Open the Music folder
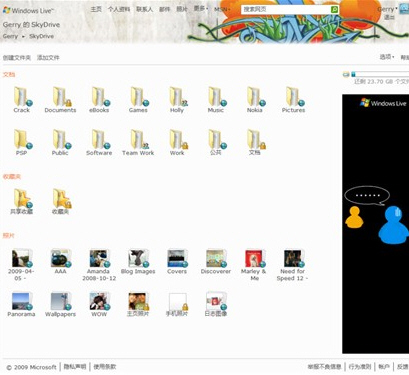The width and height of the screenshot is (409, 375). (x=216, y=99)
